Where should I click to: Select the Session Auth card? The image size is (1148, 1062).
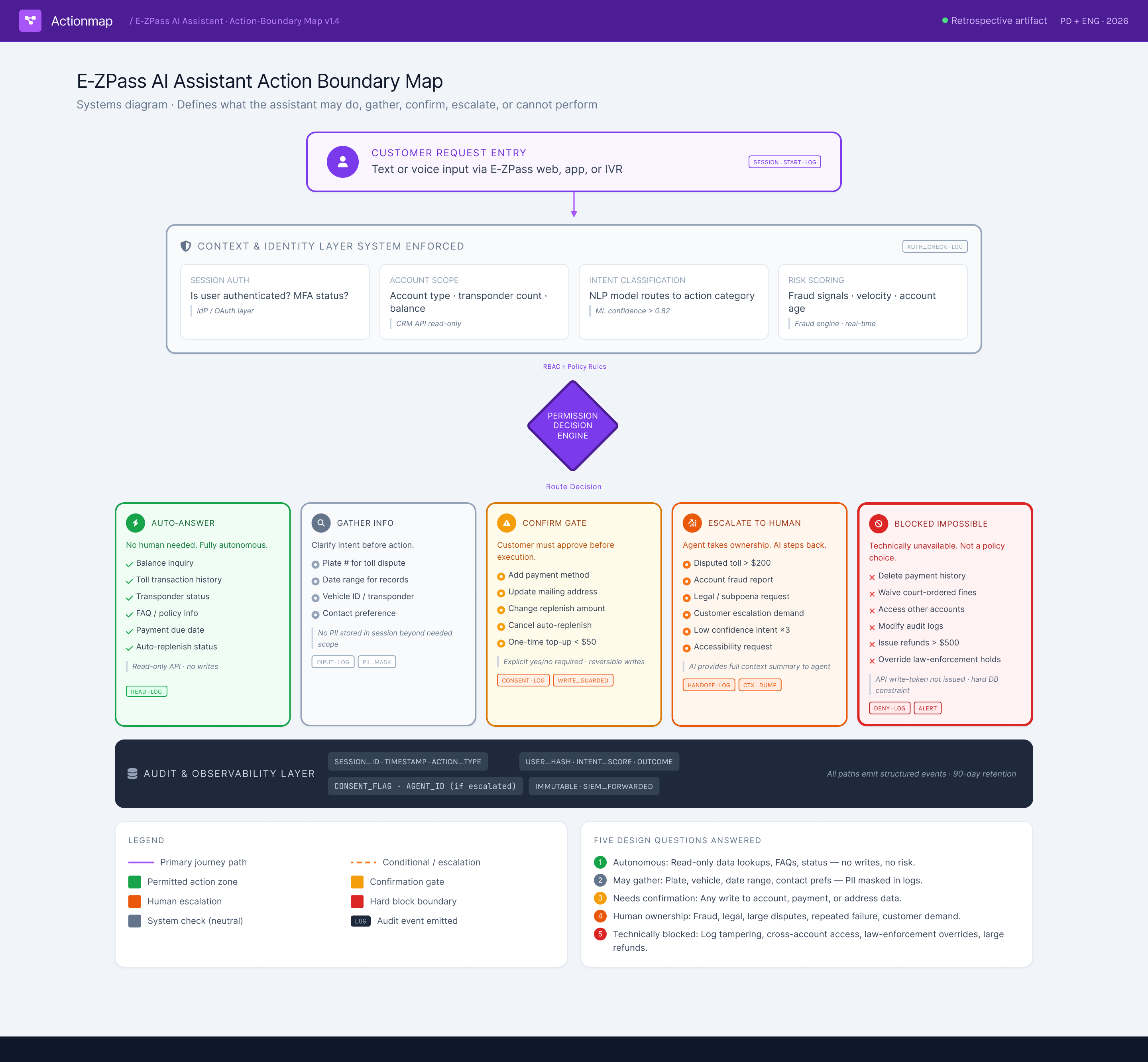275,302
